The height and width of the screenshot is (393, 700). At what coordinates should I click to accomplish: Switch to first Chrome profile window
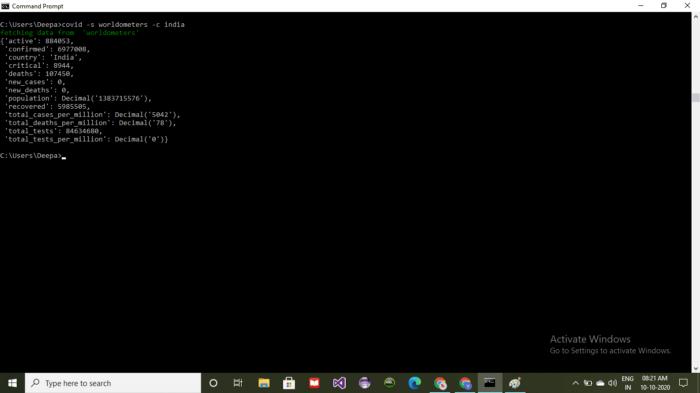pos(440,383)
